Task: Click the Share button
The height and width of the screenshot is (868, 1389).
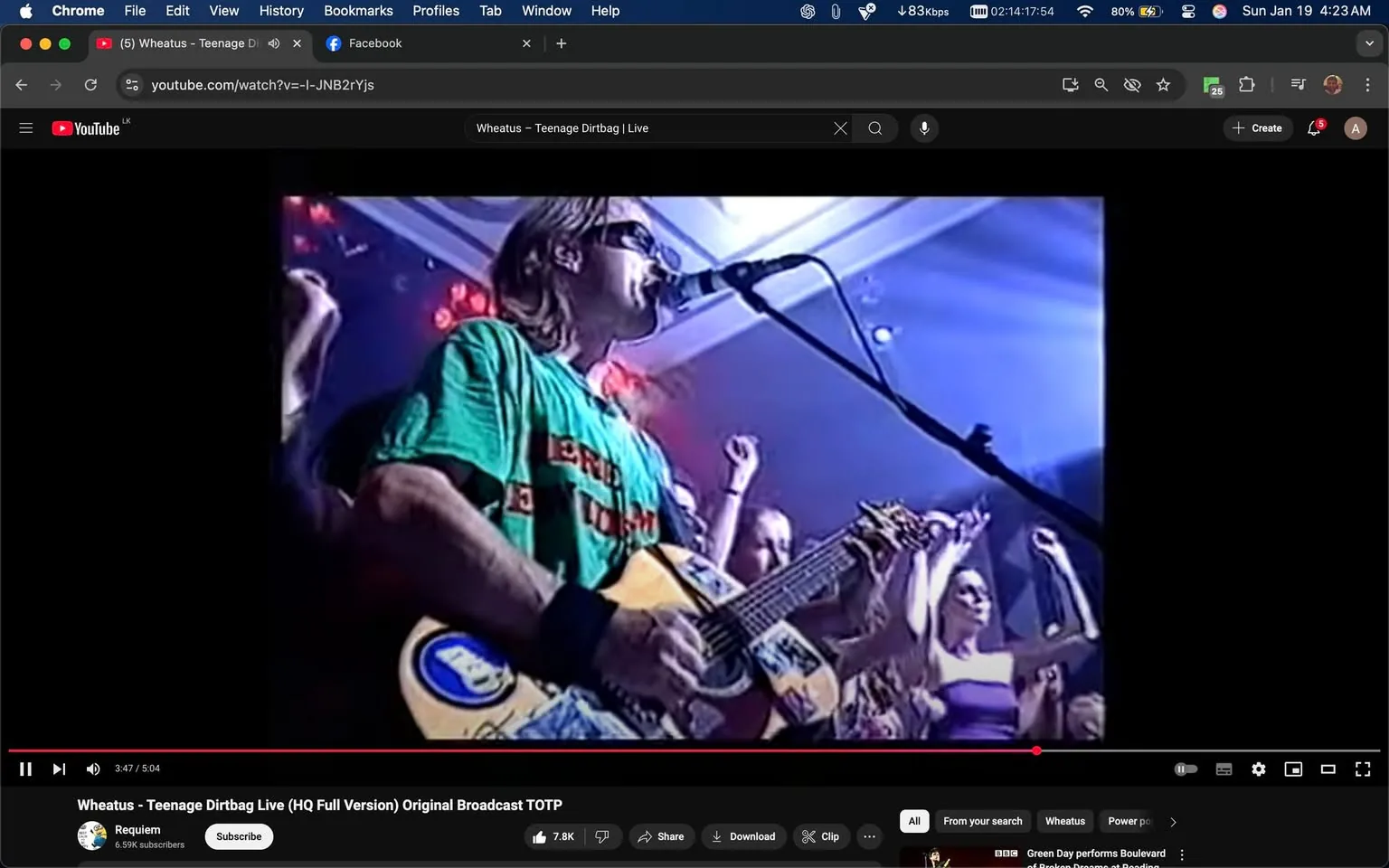Action: pos(661,836)
